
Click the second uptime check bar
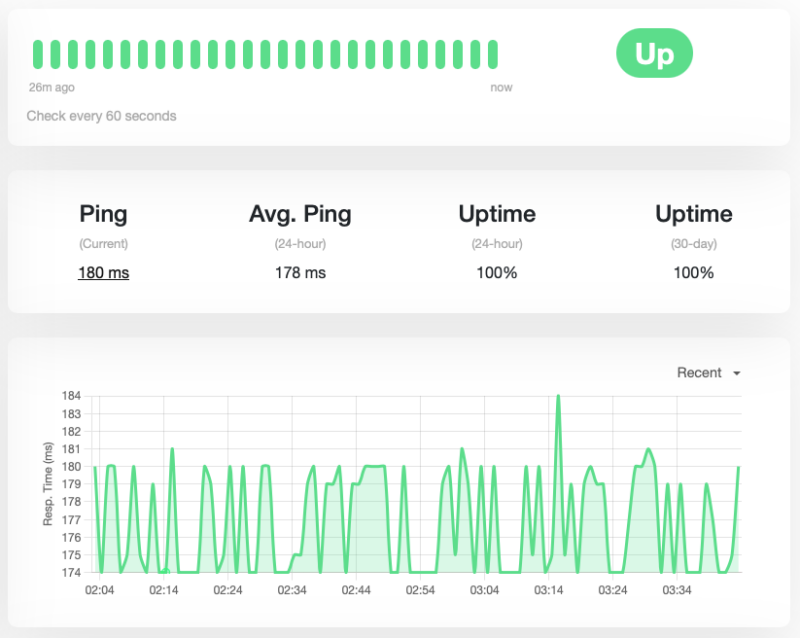tap(53, 53)
